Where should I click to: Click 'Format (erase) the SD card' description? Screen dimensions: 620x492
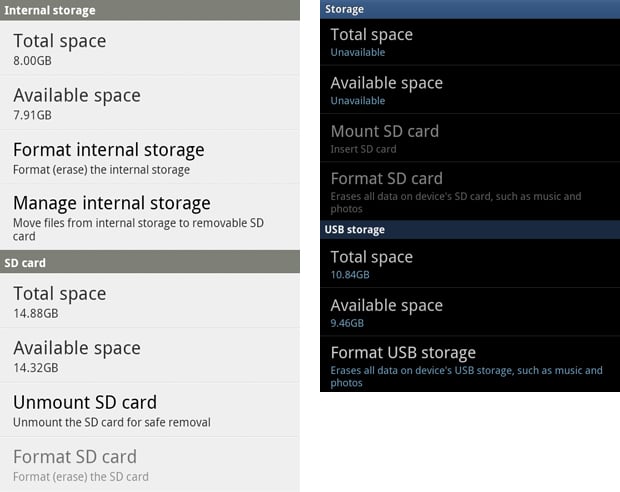(x=81, y=477)
